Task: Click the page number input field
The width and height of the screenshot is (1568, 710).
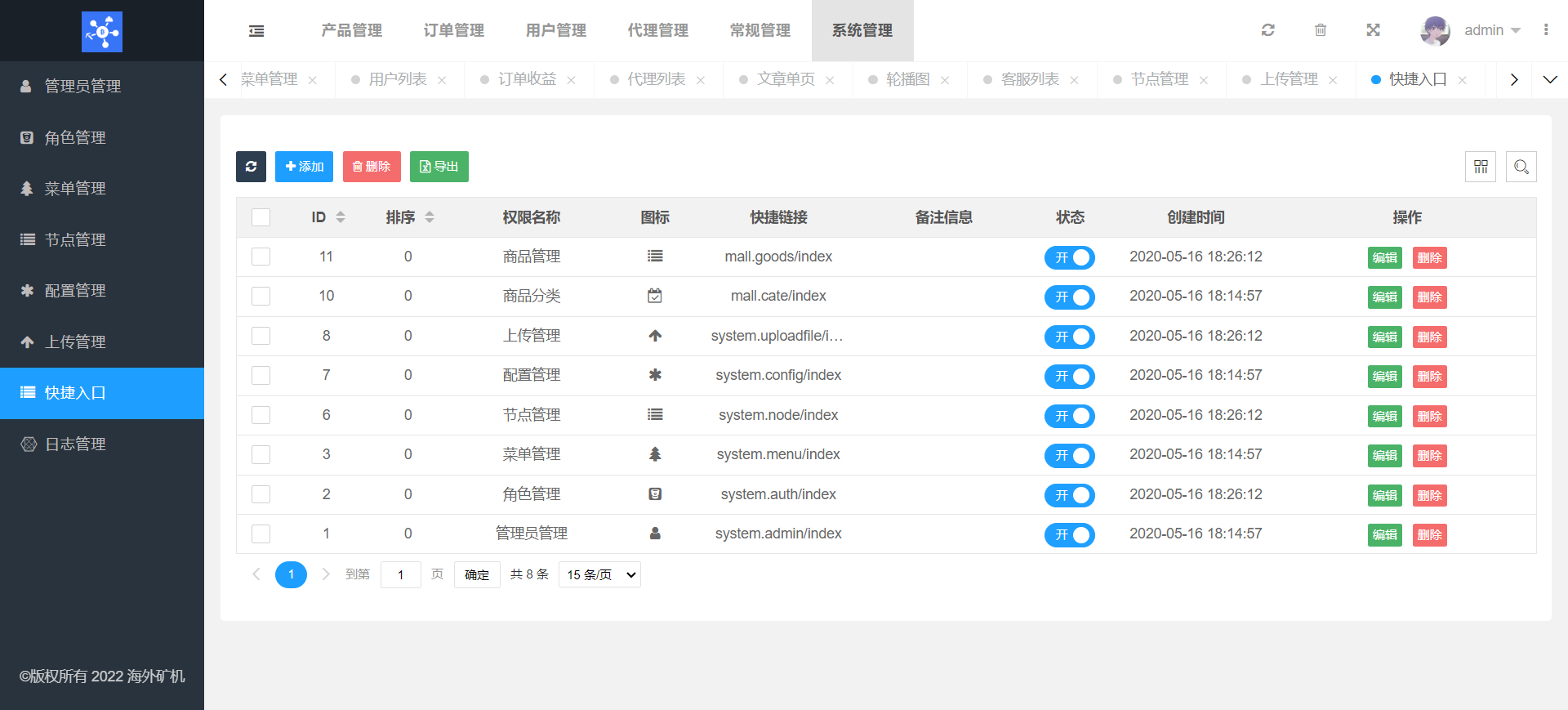Action: click(x=401, y=574)
